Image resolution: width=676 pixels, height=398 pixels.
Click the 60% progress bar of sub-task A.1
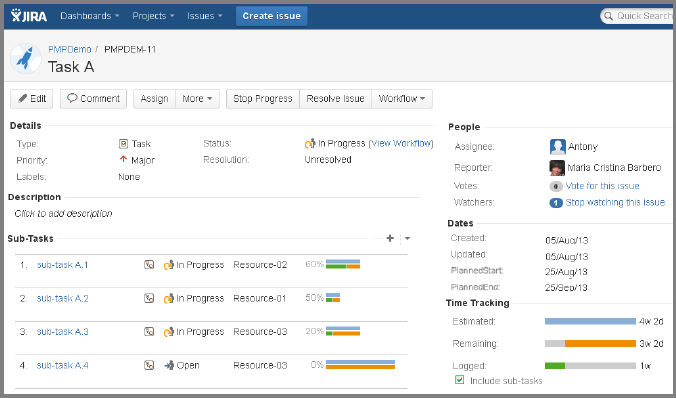[343, 264]
